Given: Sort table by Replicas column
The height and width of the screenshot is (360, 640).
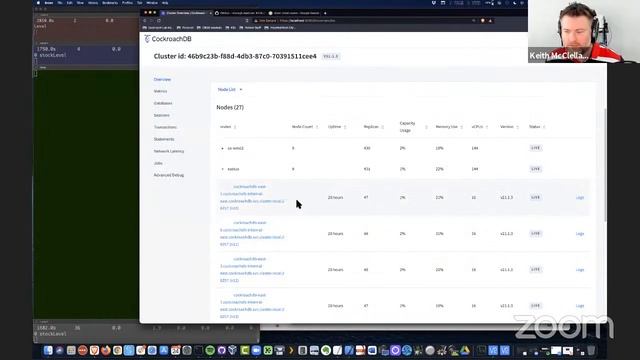Looking at the screenshot, I should coord(373,127).
